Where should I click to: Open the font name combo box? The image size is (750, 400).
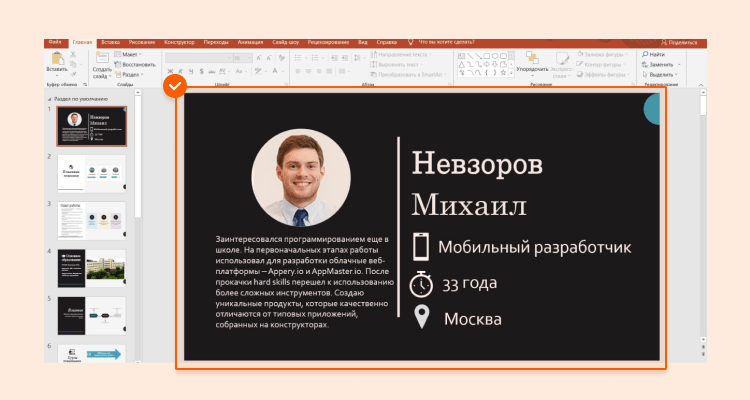[199, 58]
